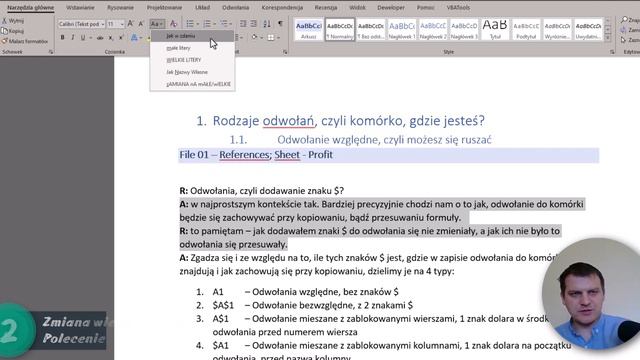
Task: Apply the Arkusz style
Action: tap(309, 29)
